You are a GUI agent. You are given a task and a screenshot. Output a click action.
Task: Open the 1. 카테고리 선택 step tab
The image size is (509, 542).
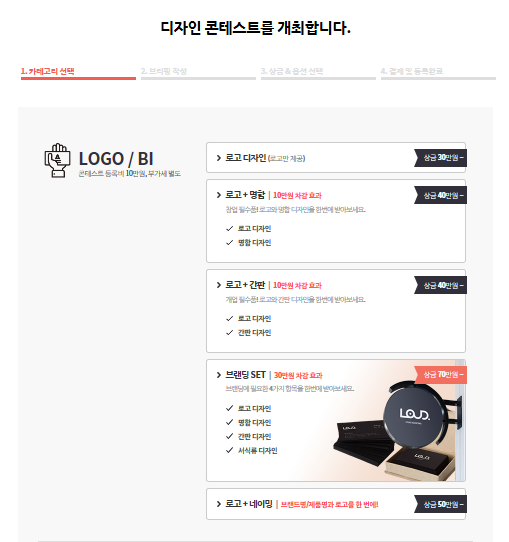click(78, 73)
